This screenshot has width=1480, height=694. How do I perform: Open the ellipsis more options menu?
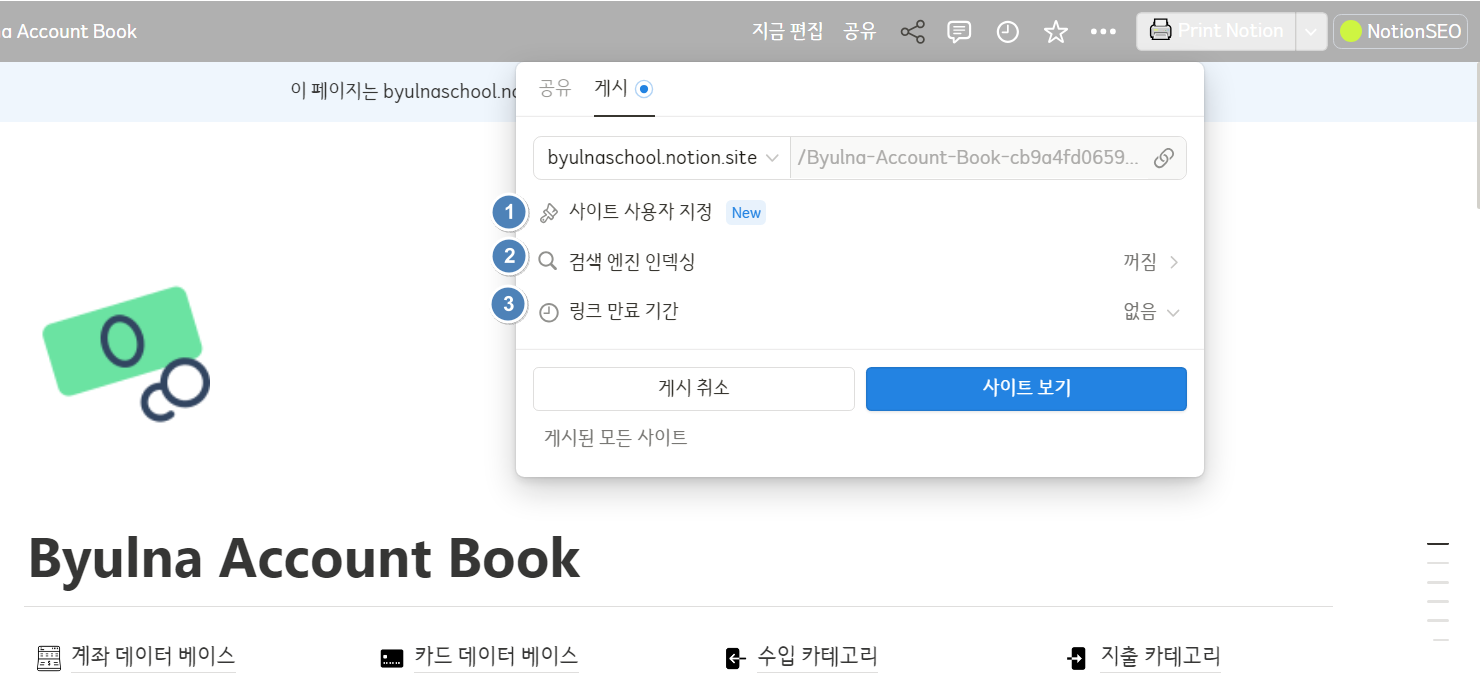[x=1103, y=31]
